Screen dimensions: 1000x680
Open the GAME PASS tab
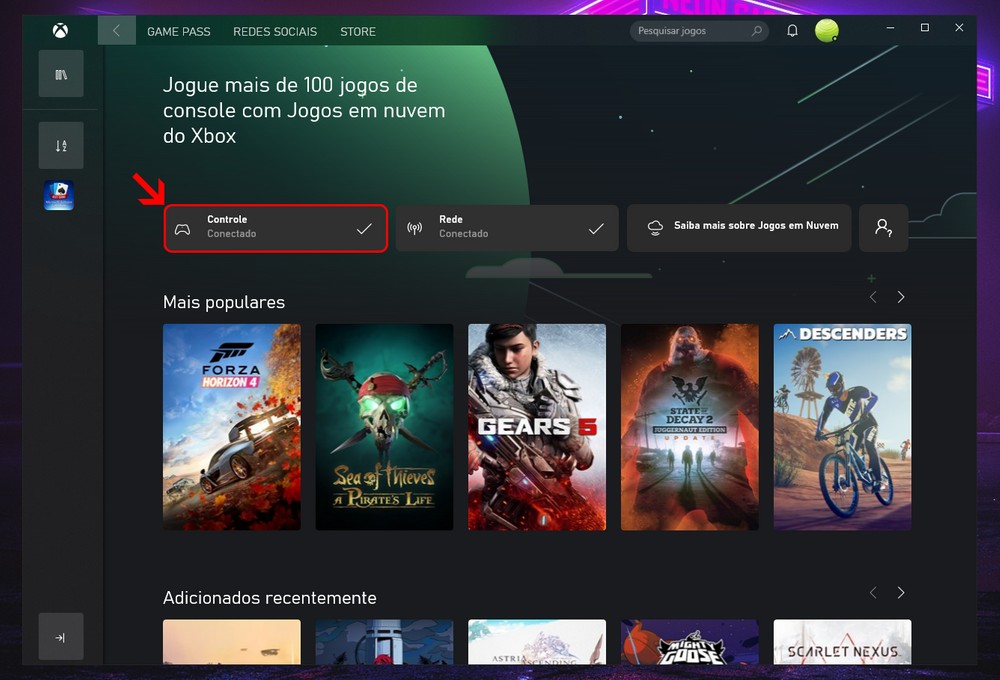[x=179, y=31]
